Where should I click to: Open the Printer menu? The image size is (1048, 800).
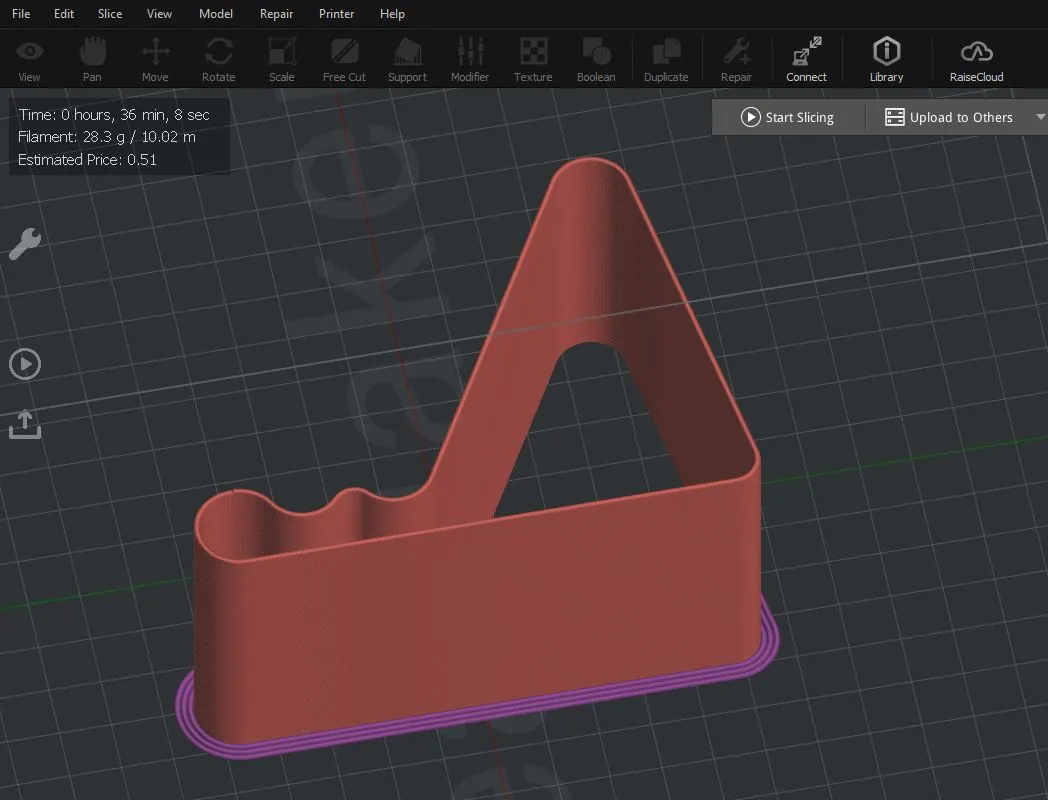point(336,14)
